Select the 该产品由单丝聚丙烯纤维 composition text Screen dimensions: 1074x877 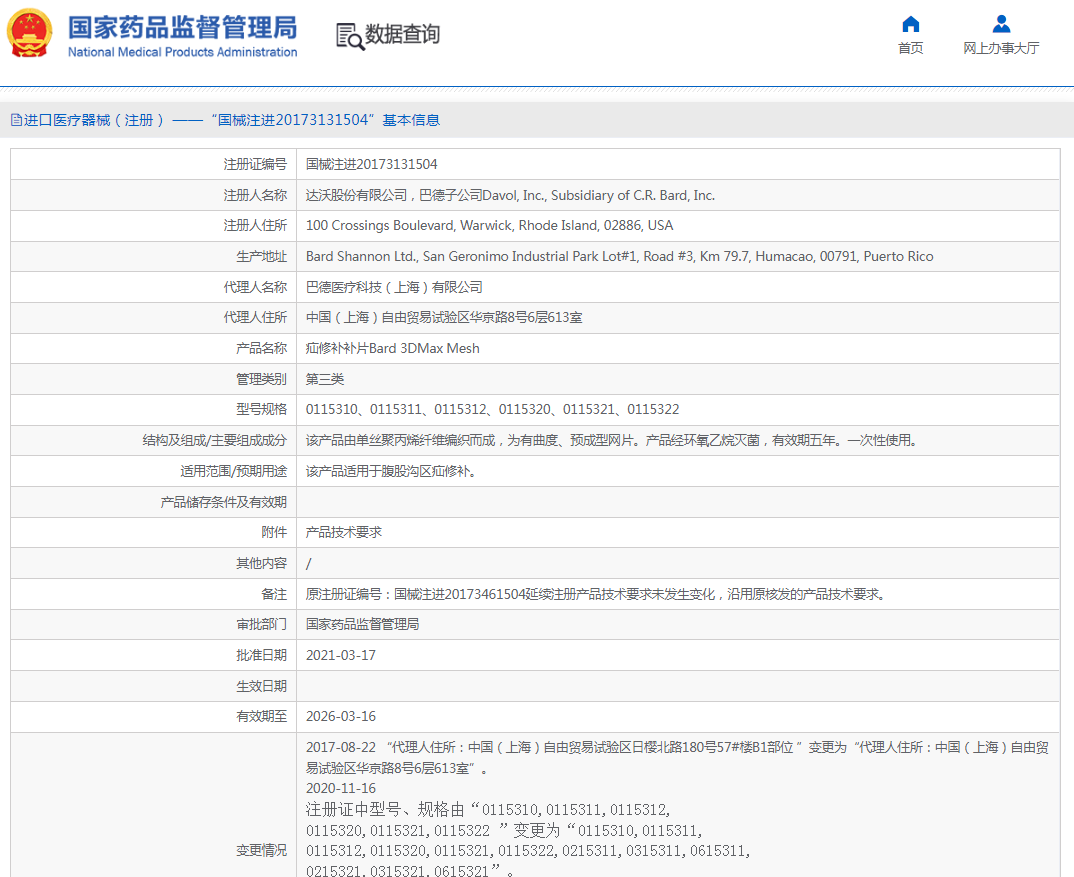coord(612,440)
